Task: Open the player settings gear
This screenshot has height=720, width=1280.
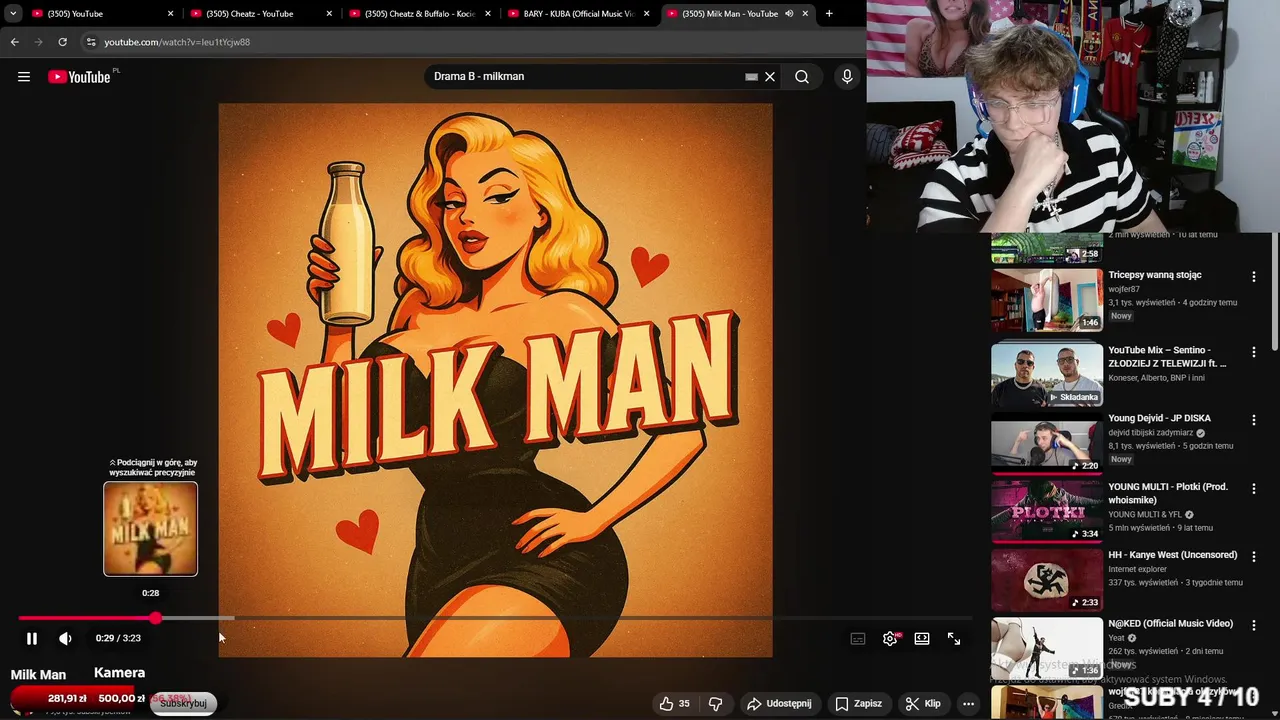Action: [890, 639]
